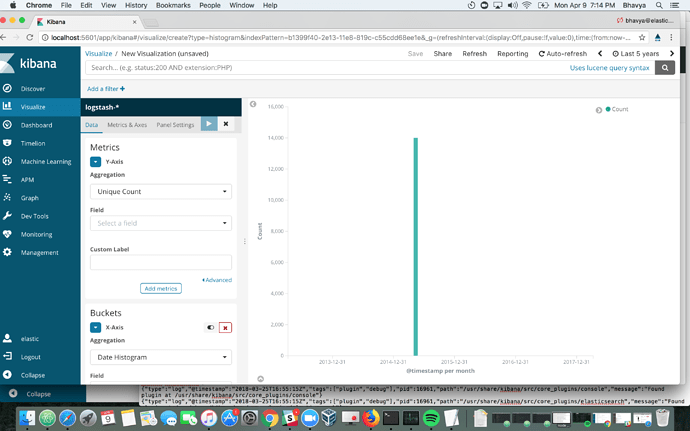
Task: Open the spy panel arrow below the chart
Action: click(261, 379)
